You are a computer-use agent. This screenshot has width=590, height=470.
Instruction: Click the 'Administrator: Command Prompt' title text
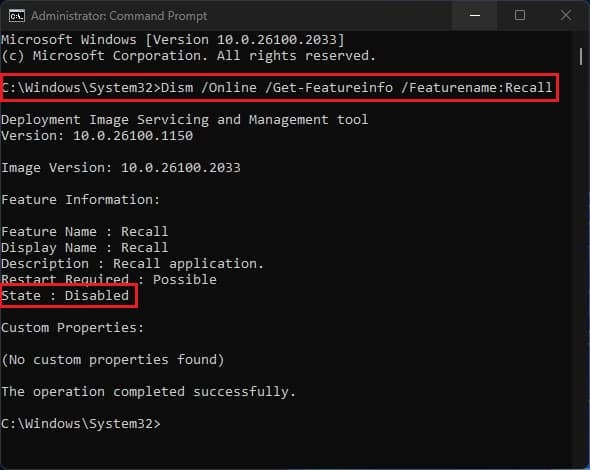(119, 16)
